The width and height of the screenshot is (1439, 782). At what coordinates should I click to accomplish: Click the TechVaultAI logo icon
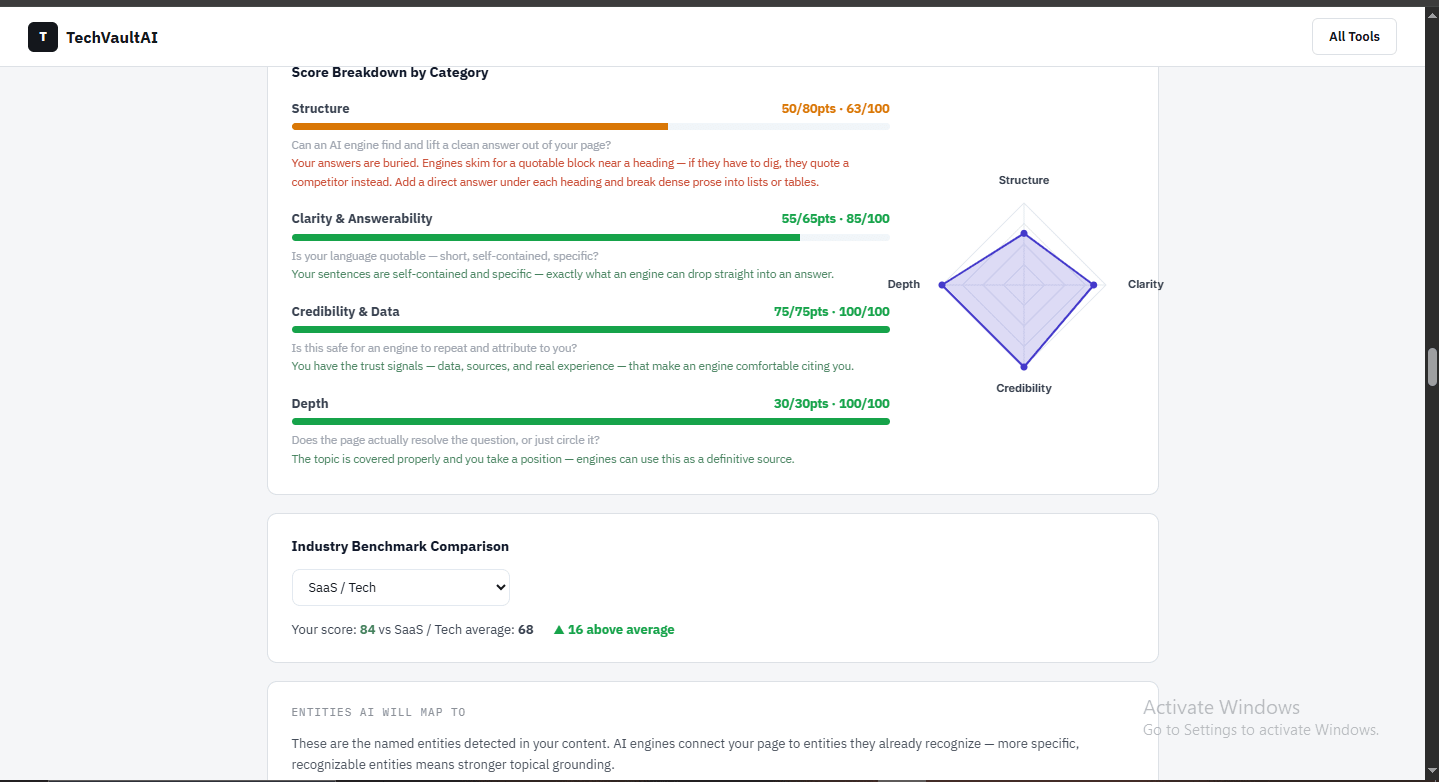[43, 37]
